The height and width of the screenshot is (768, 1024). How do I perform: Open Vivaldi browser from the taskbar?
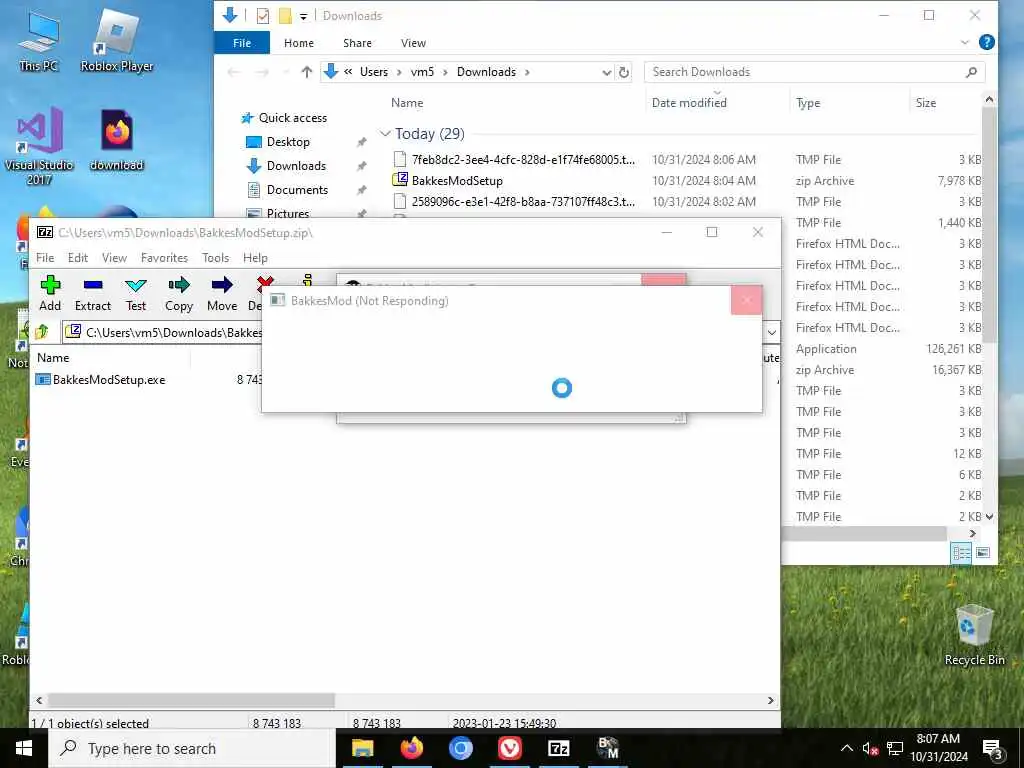[509, 748]
